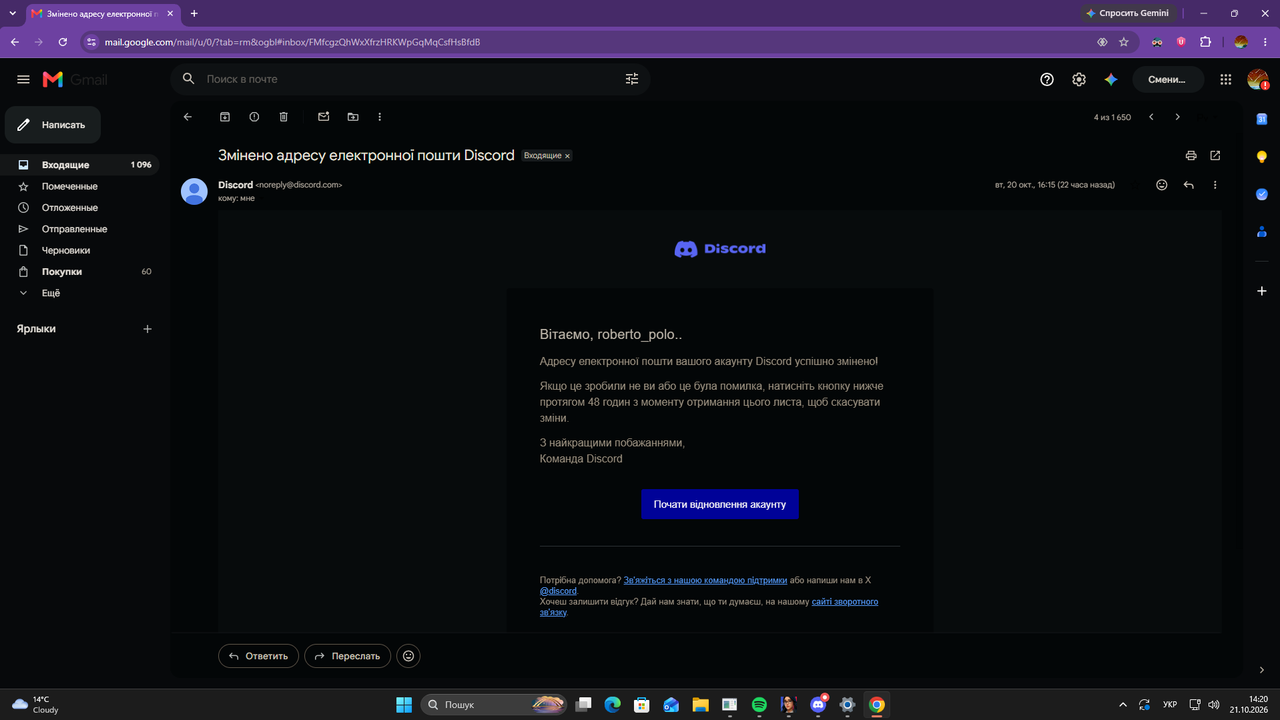Open Gmail support help icon
Image resolution: width=1280 pixels, height=720 pixels.
point(1047,79)
